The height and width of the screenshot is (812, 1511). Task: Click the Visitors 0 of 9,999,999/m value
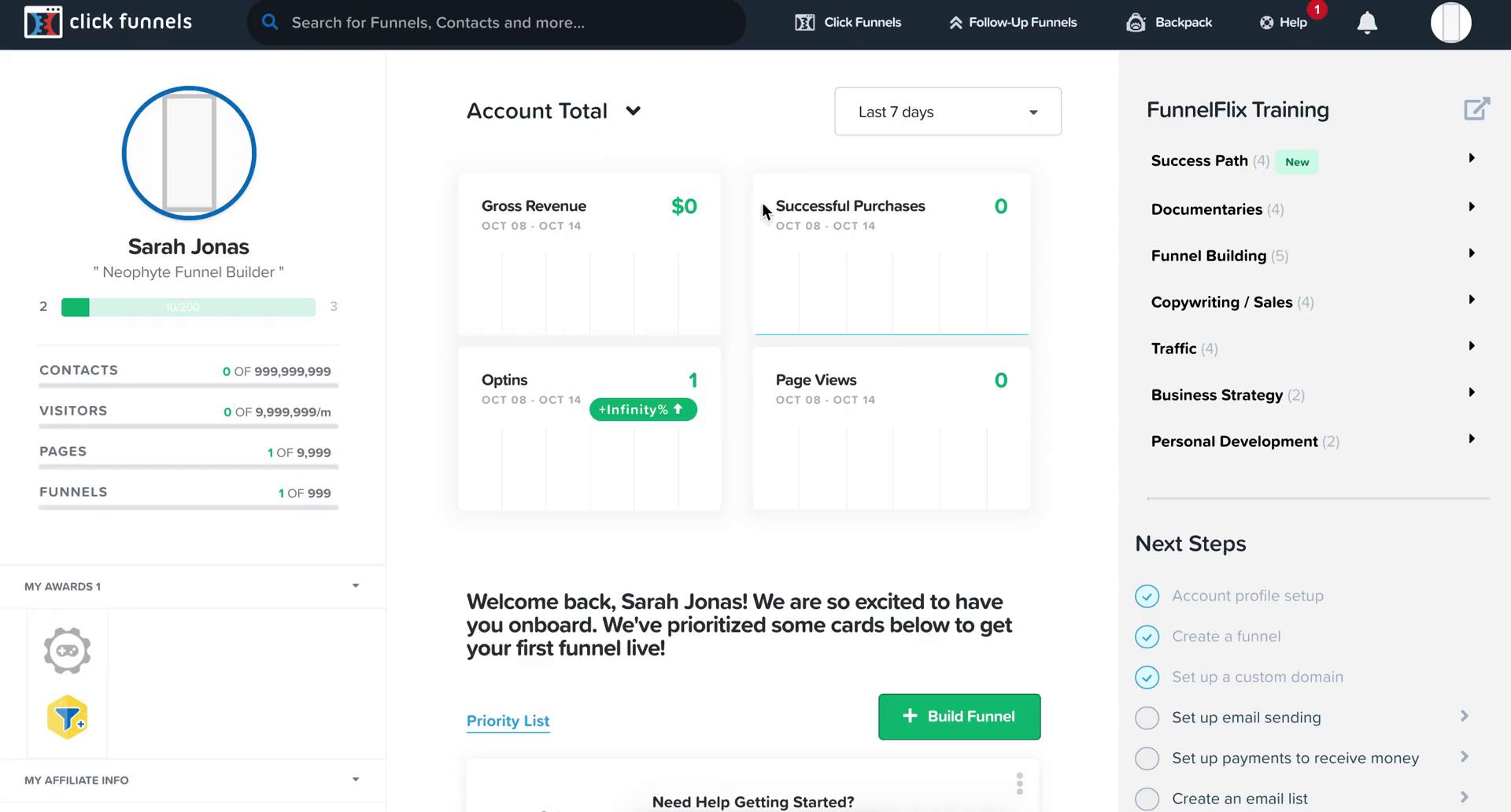[277, 412]
